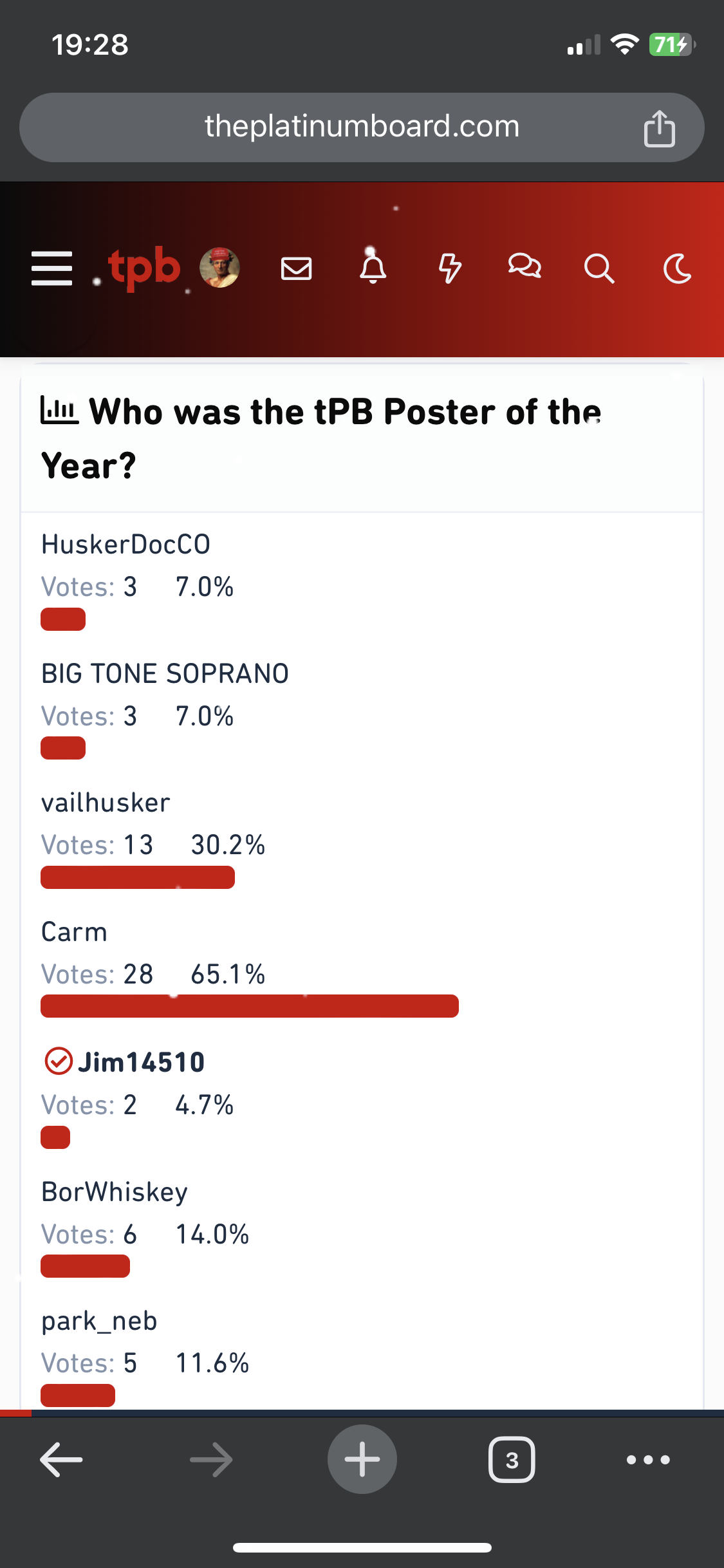Open the user profile avatar

pyautogui.click(x=219, y=268)
